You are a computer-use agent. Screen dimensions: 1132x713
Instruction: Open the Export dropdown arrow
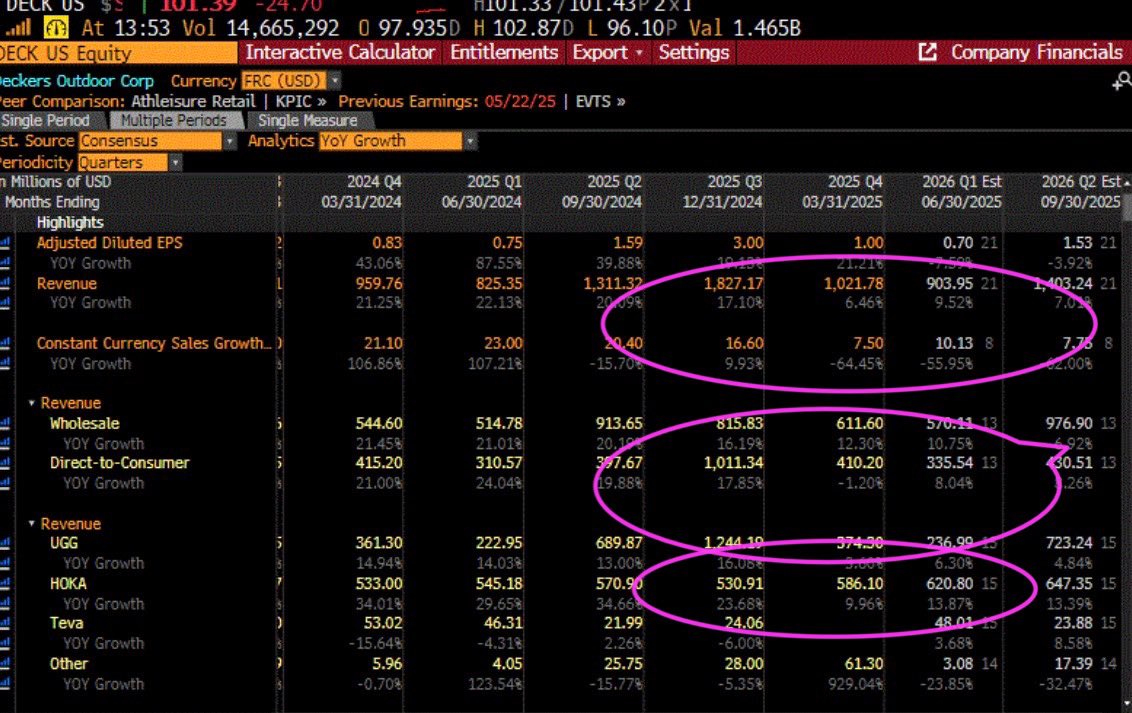(639, 53)
